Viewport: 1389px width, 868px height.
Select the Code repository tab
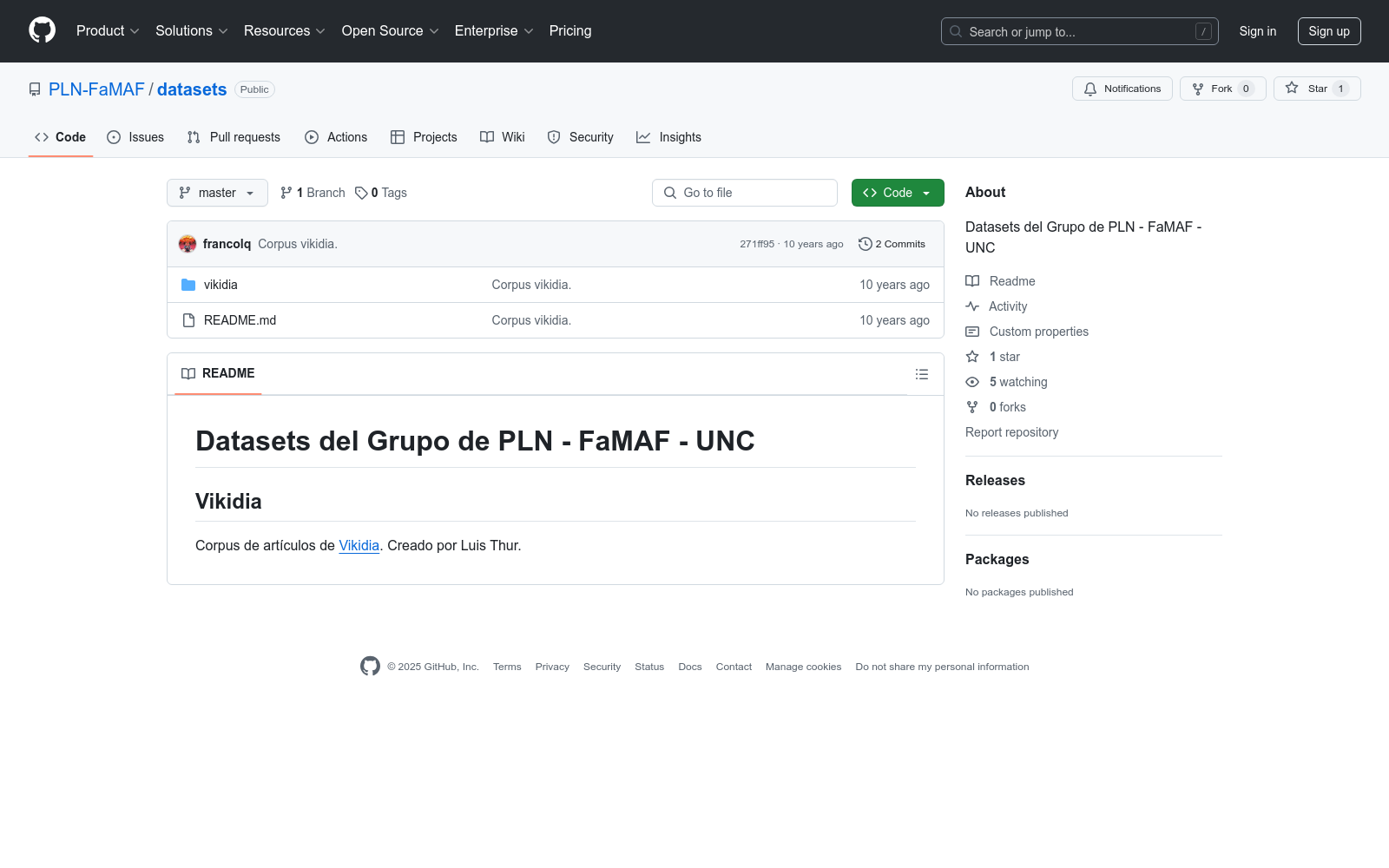60,137
